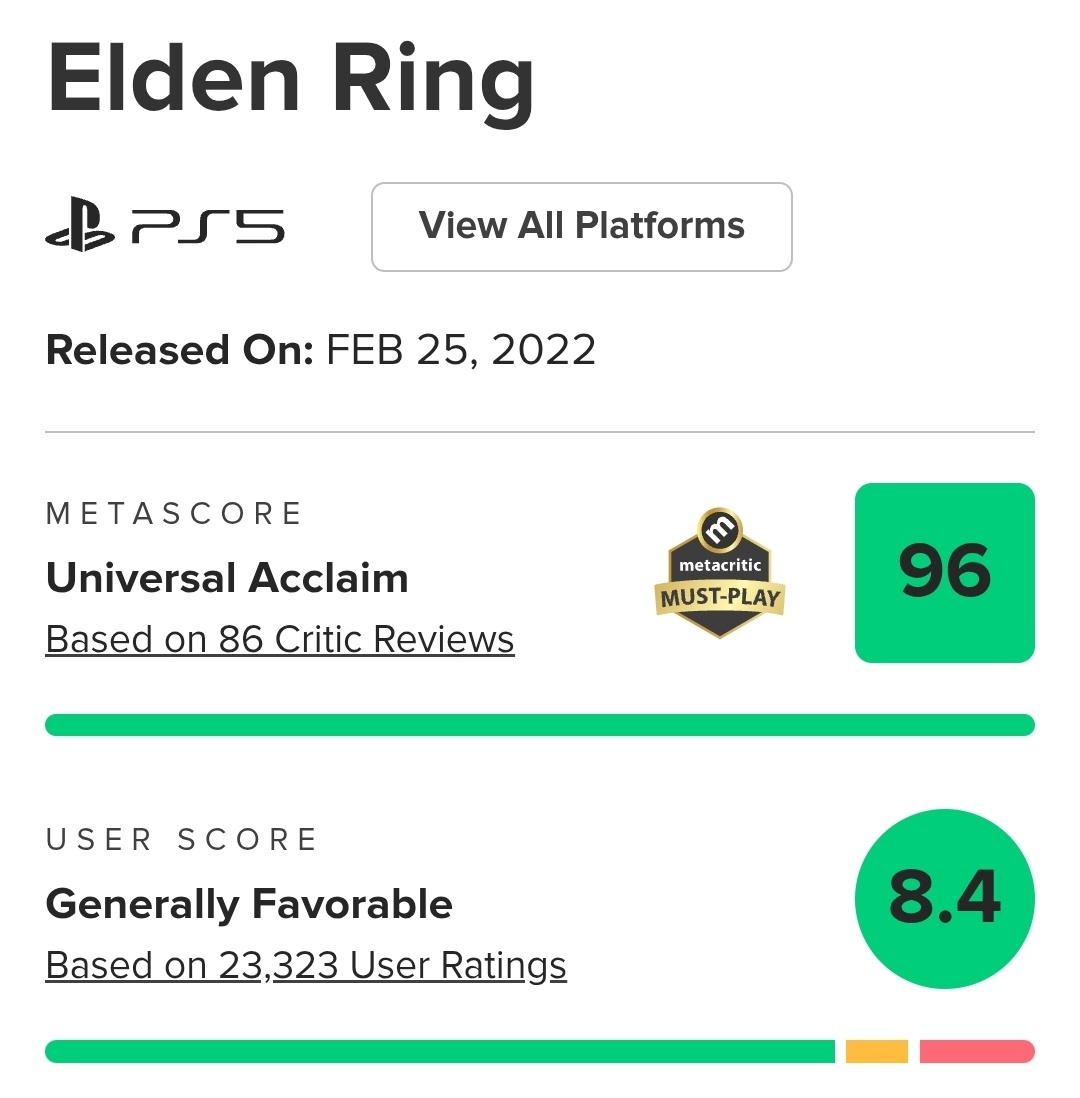This screenshot has height=1098, width=1080.
Task: Click the divider line below release date
Action: pyautogui.click(x=540, y=432)
